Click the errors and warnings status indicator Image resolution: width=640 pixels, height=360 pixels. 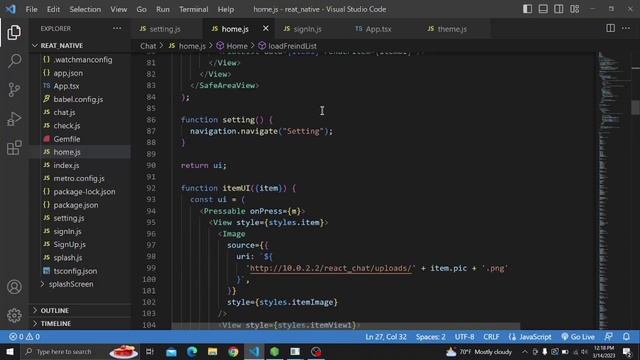click(x=24, y=337)
